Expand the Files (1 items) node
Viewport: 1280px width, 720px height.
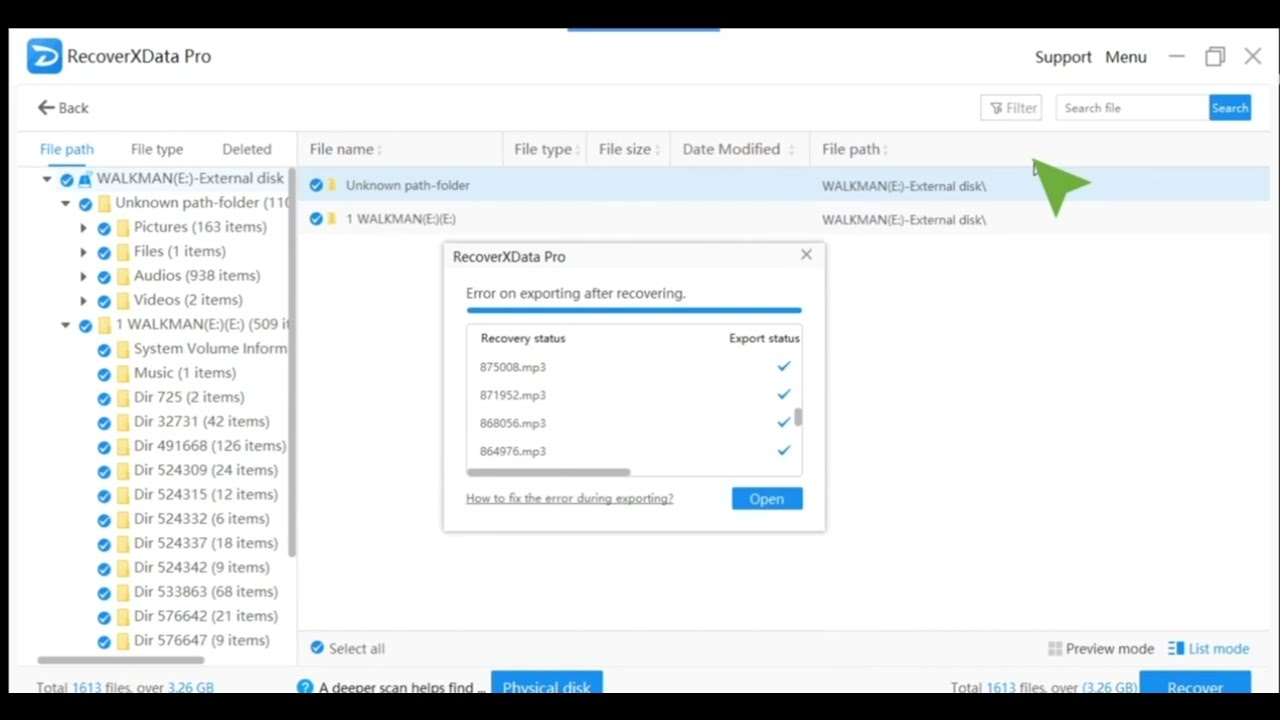pos(84,252)
